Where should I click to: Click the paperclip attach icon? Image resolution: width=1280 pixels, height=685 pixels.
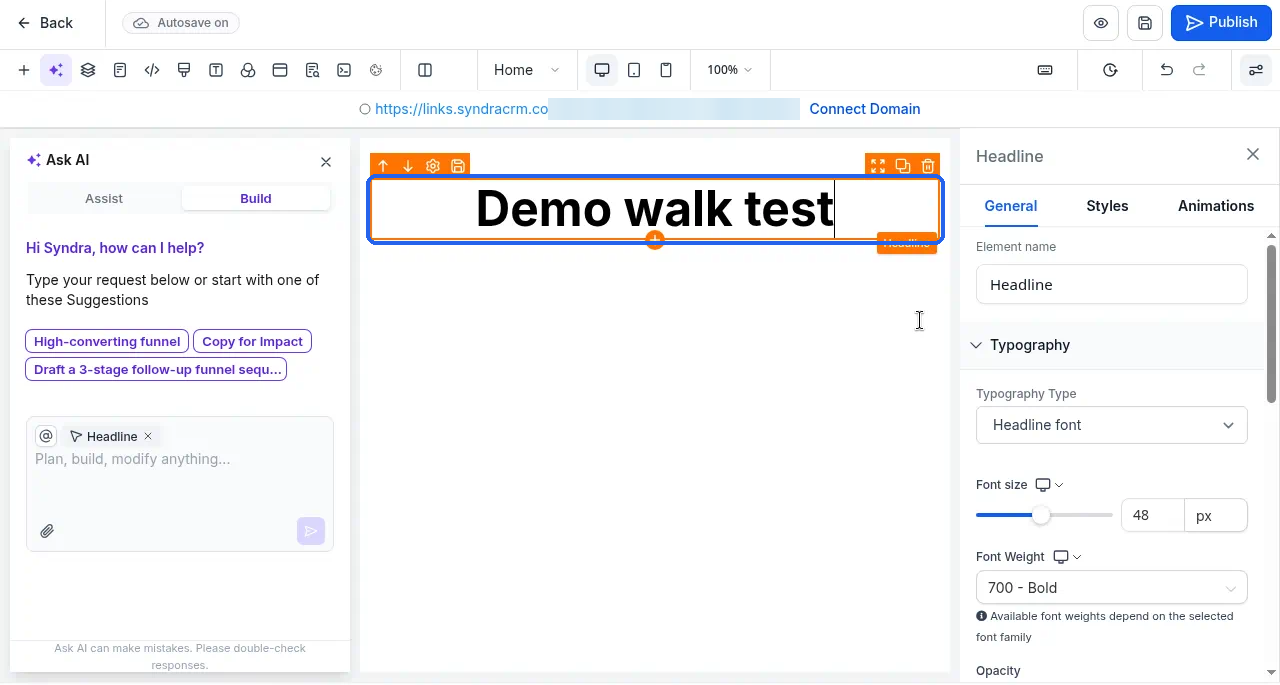47,531
